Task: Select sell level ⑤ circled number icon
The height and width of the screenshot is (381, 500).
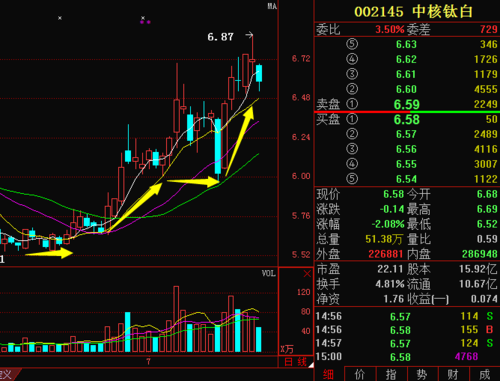Action: [352, 44]
